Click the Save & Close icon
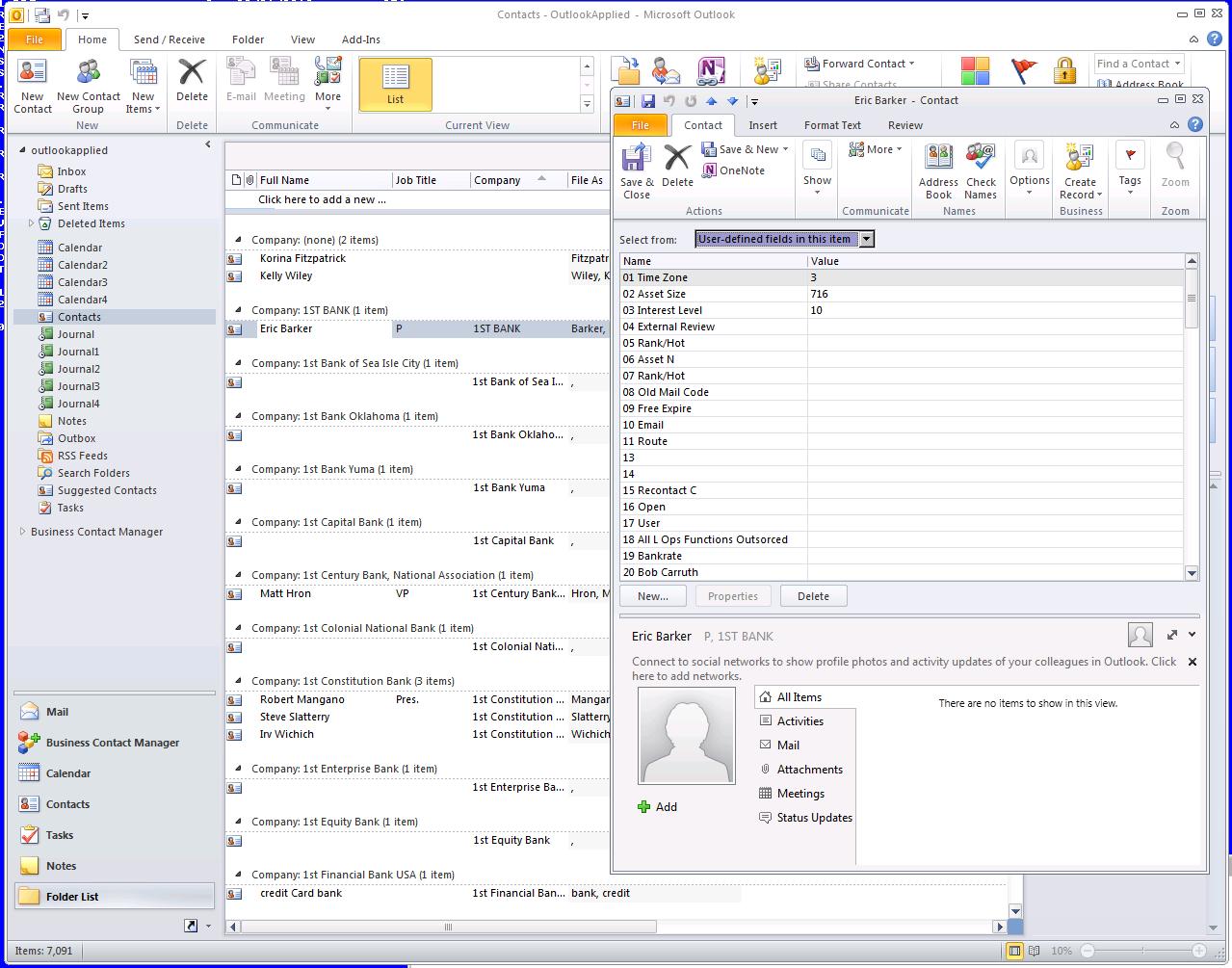Screen dimensions: 1232x968 [636, 170]
